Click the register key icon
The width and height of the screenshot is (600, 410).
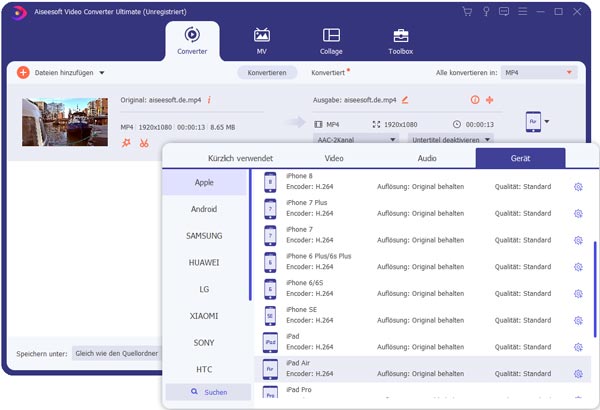[x=486, y=11]
